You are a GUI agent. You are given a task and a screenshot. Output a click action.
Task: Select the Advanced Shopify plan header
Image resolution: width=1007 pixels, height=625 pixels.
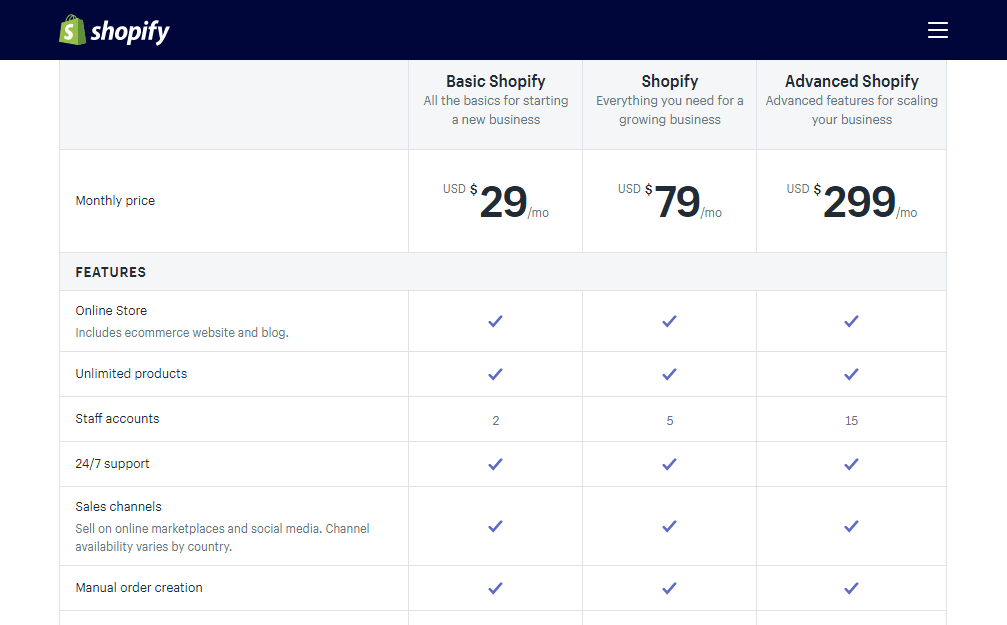tap(851, 81)
